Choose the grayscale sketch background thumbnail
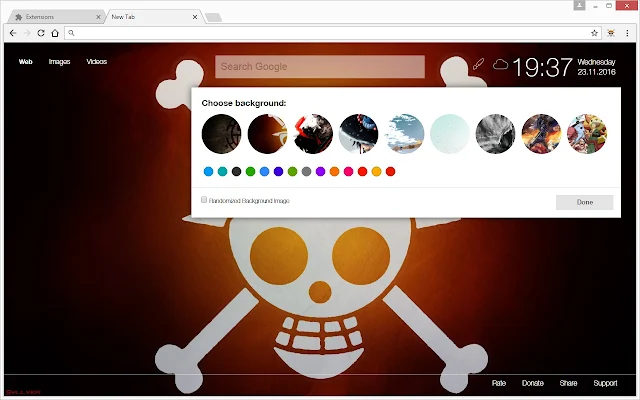 pos(496,134)
